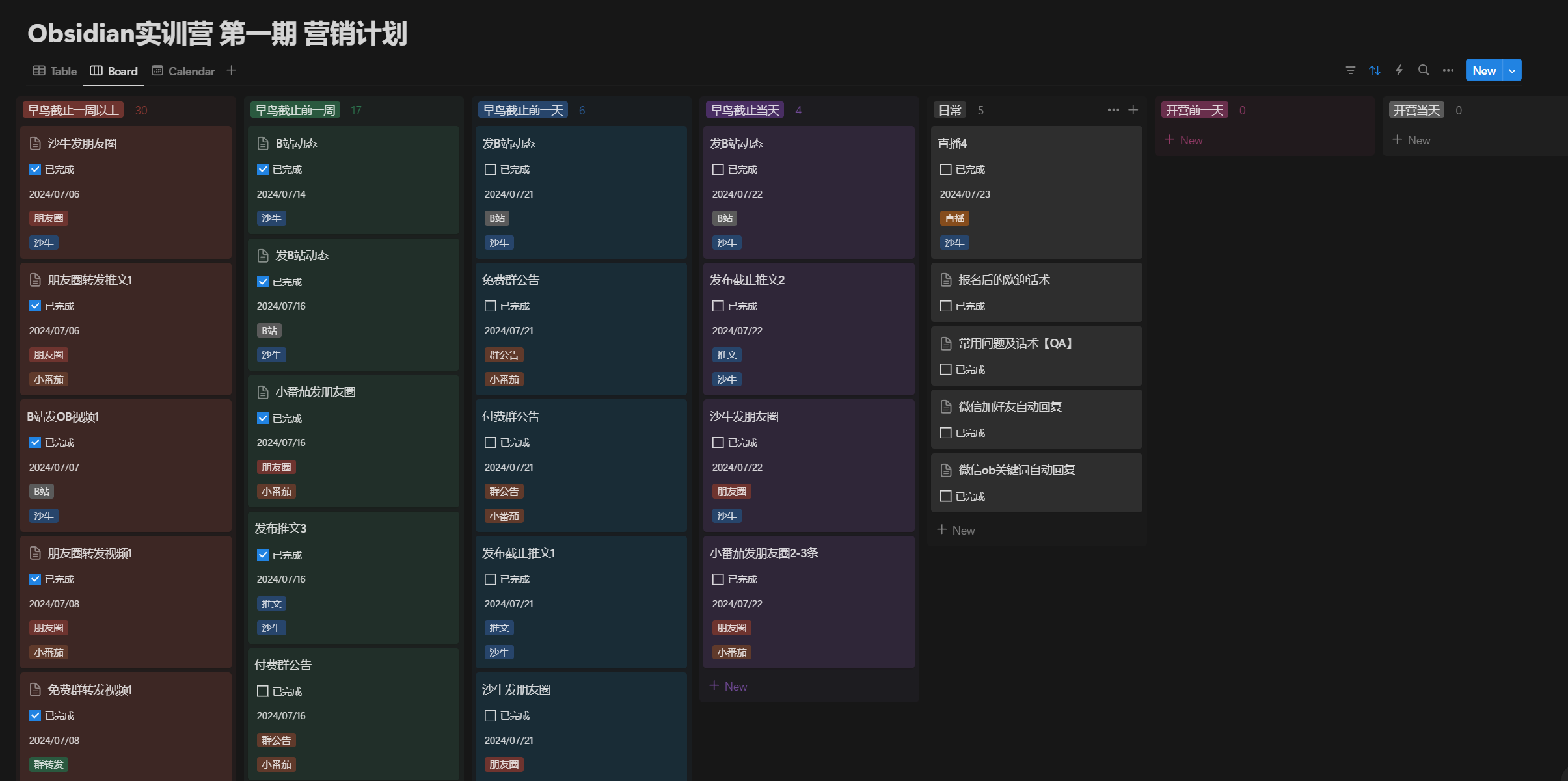The image size is (1568, 781).
Task: Click the 早鸟截止前一天 group label
Action: [x=523, y=110]
